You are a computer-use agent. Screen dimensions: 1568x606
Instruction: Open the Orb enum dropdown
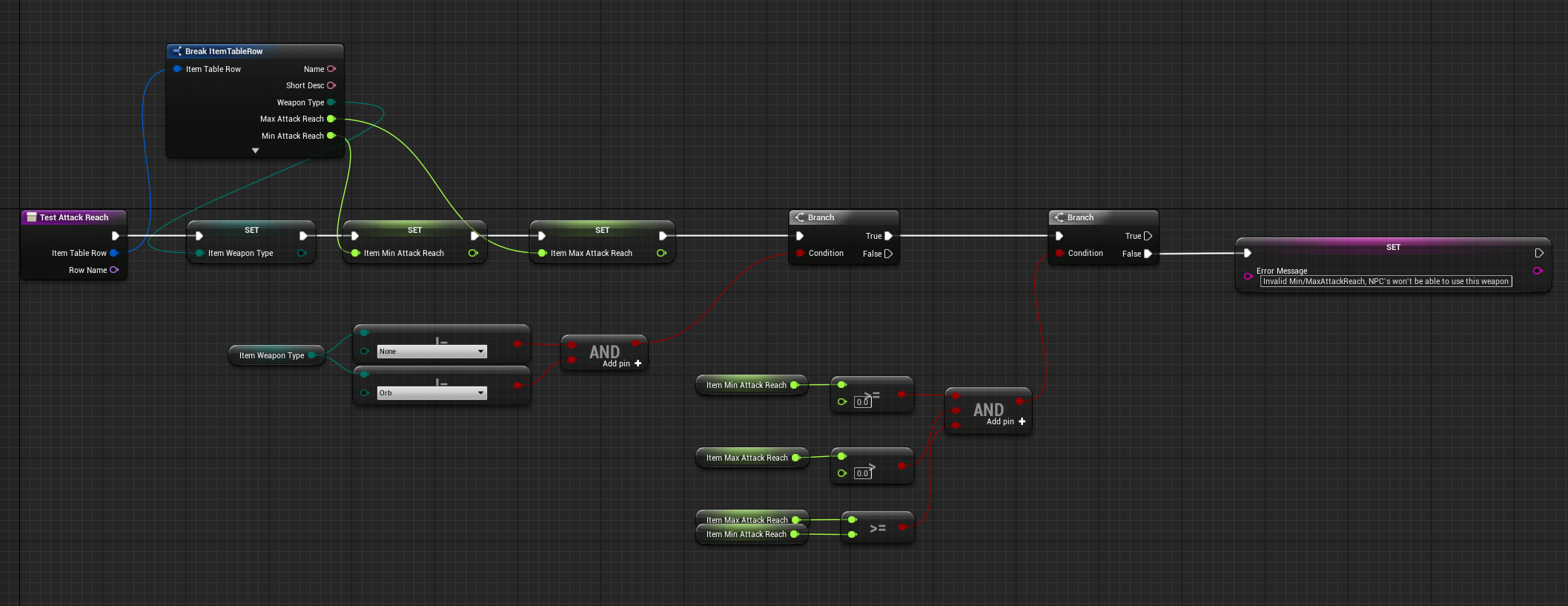431,393
